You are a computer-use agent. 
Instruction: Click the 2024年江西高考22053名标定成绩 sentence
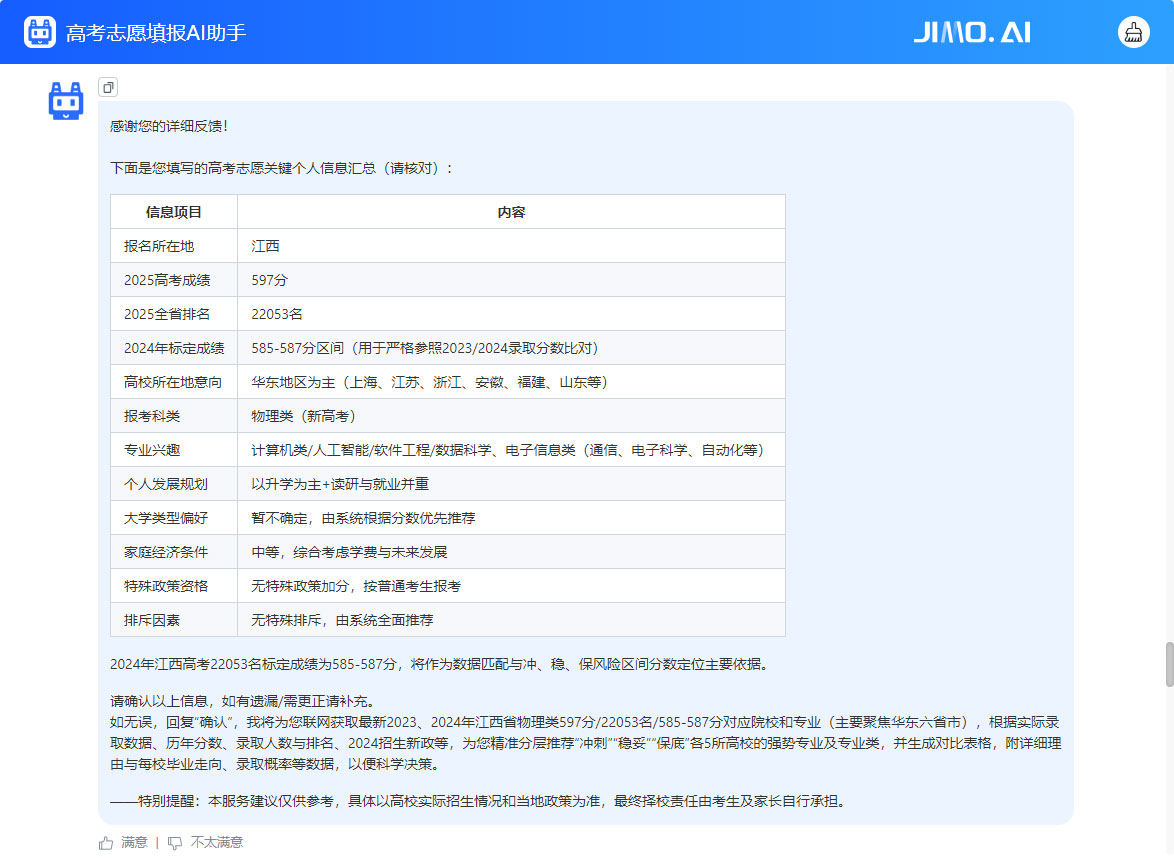[x=441, y=664]
